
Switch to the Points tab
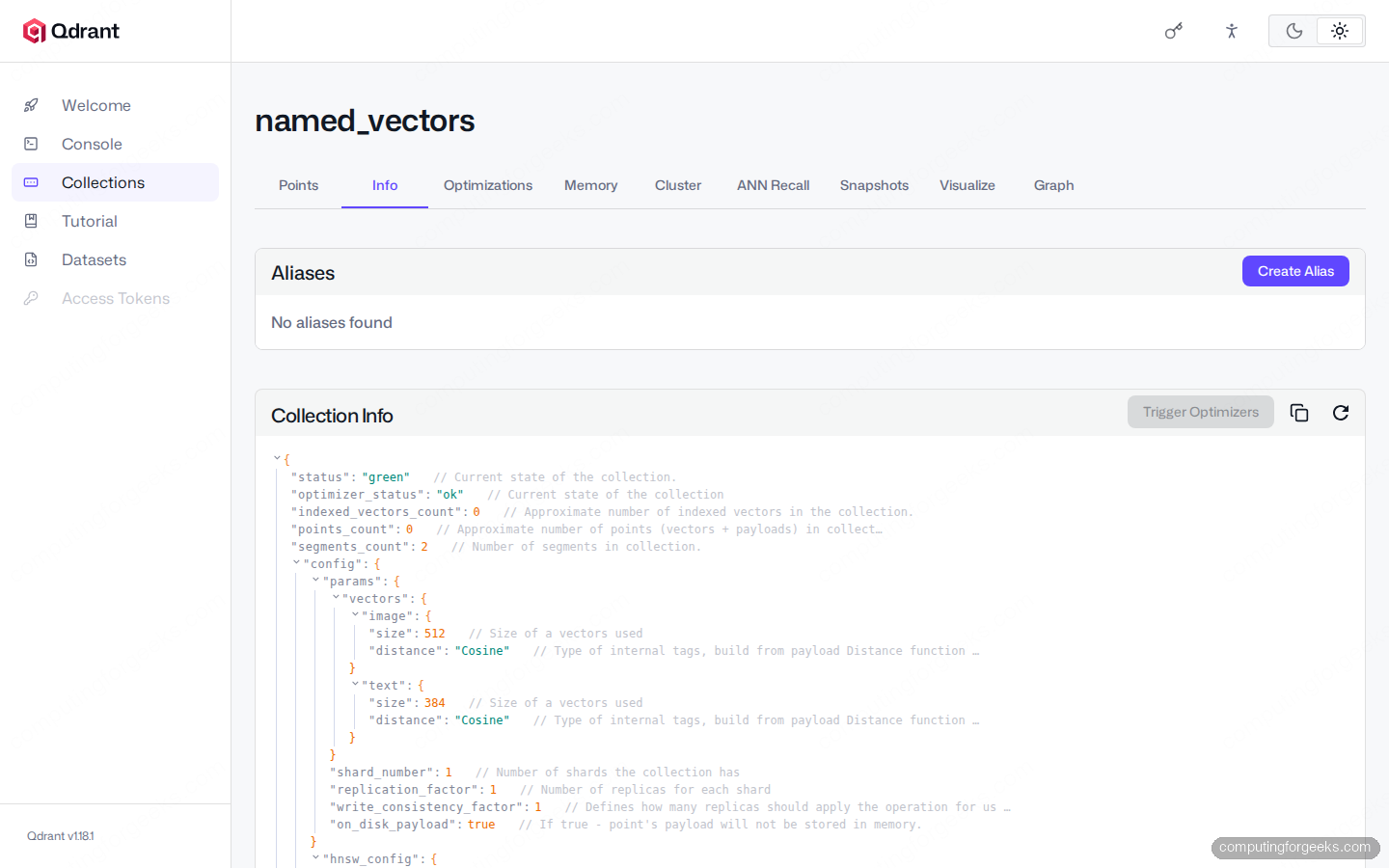coord(298,185)
